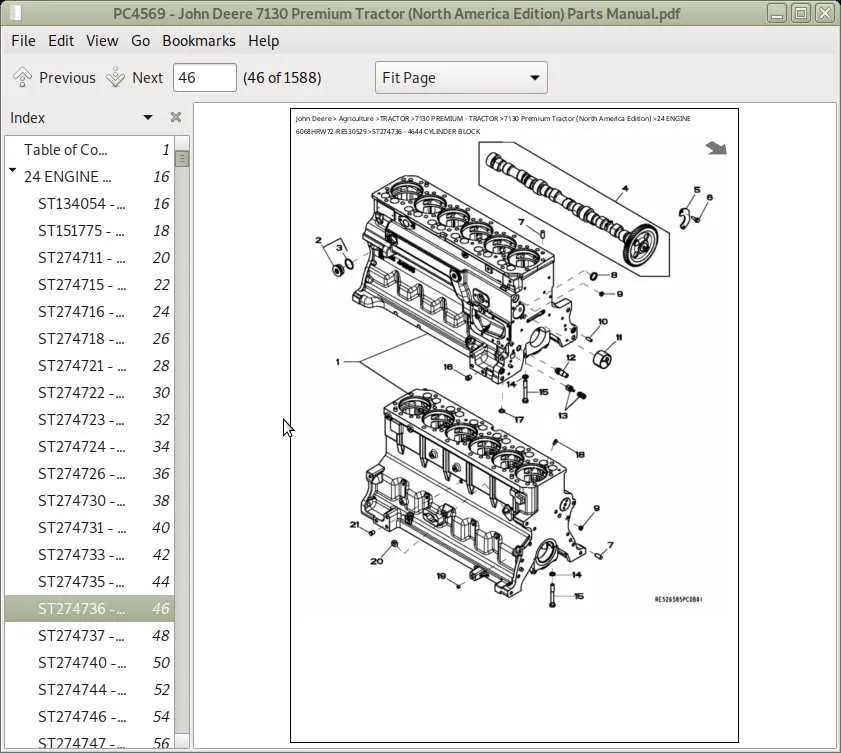The width and height of the screenshot is (841, 753).
Task: Go to the Next page button label
Action: pyautogui.click(x=147, y=78)
